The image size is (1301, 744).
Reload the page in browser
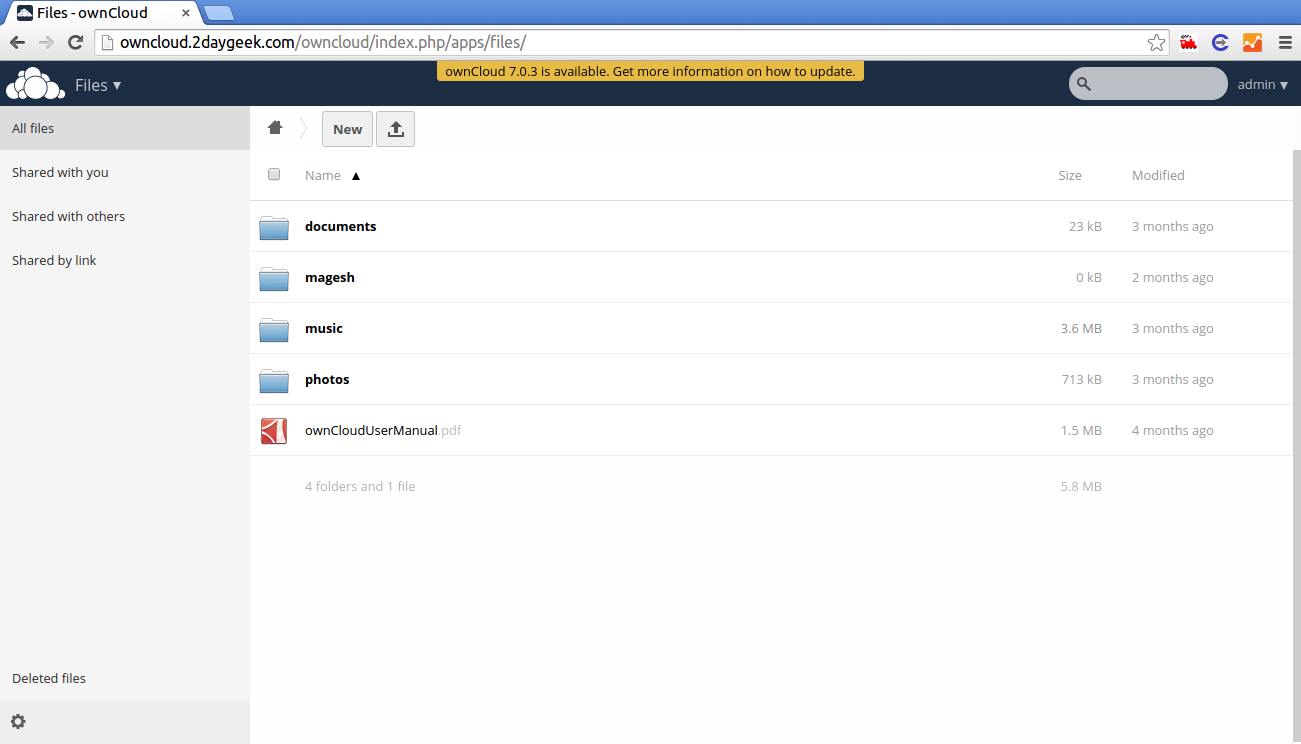click(x=75, y=42)
